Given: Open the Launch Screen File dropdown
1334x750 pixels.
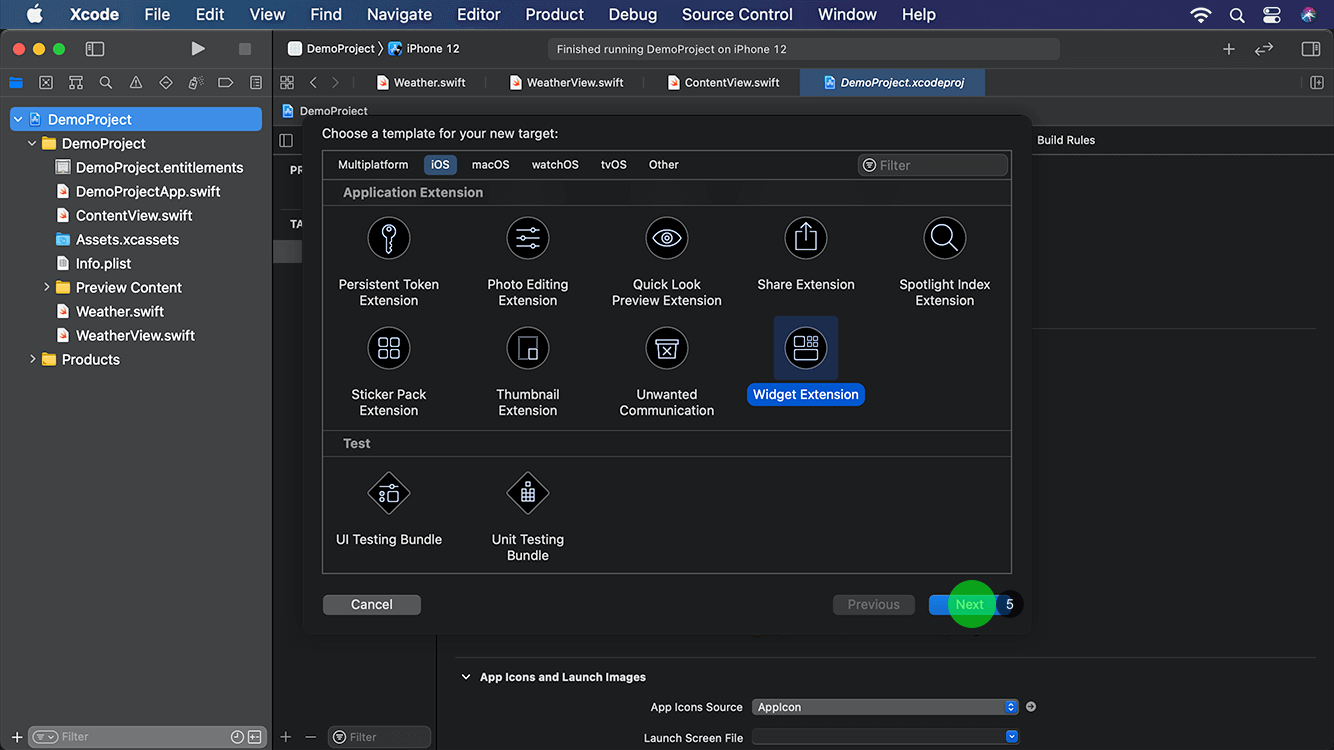Looking at the screenshot, I should click(885, 738).
